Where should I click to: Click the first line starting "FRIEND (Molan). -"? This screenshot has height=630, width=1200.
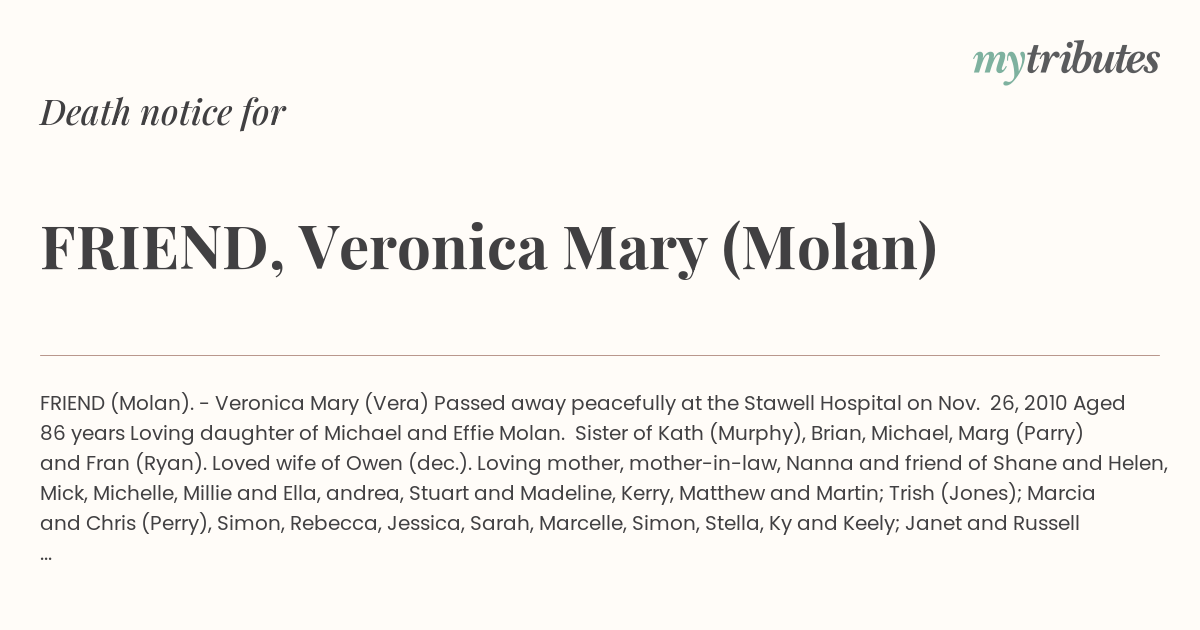(x=583, y=403)
